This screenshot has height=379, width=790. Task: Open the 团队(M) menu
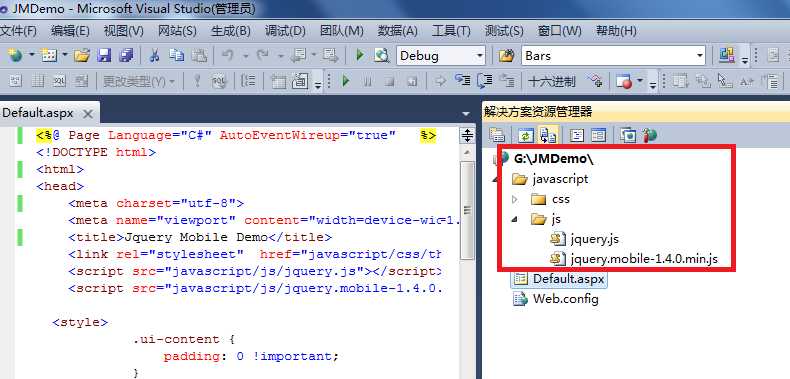click(x=341, y=31)
